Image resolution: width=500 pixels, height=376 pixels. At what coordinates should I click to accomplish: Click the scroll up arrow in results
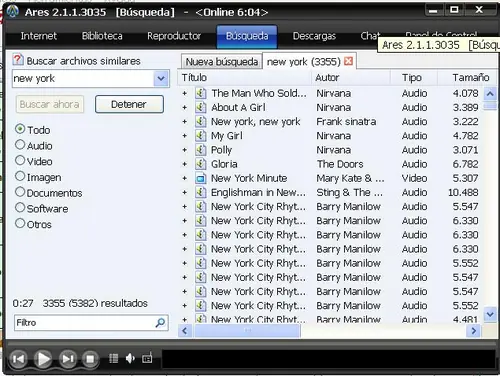(490, 94)
